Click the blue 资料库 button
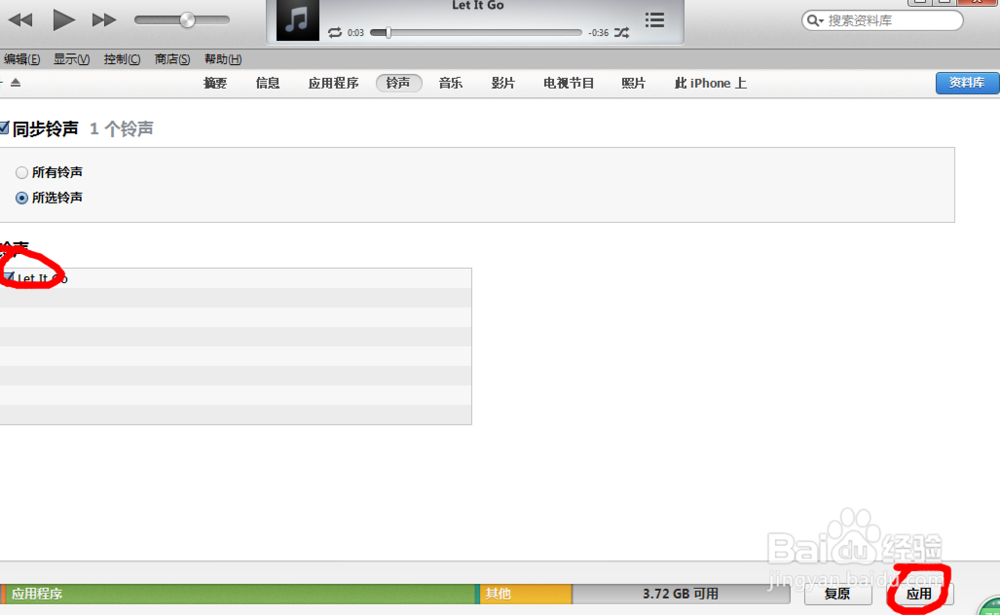Viewport: 1000px width, 615px height. click(967, 83)
